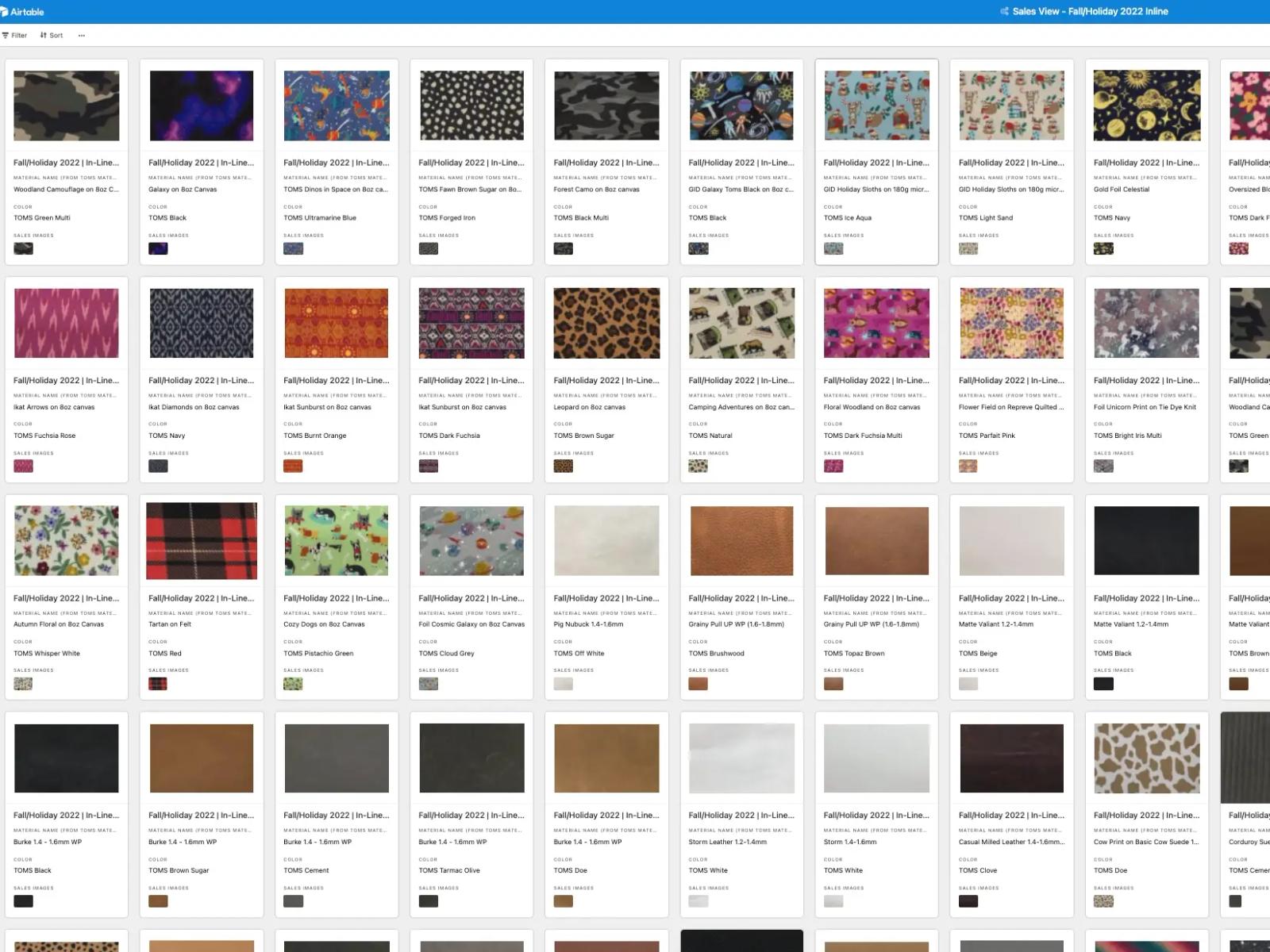Open the Cozy Dogs main image
Screen dimensions: 1270x952
click(x=337, y=541)
